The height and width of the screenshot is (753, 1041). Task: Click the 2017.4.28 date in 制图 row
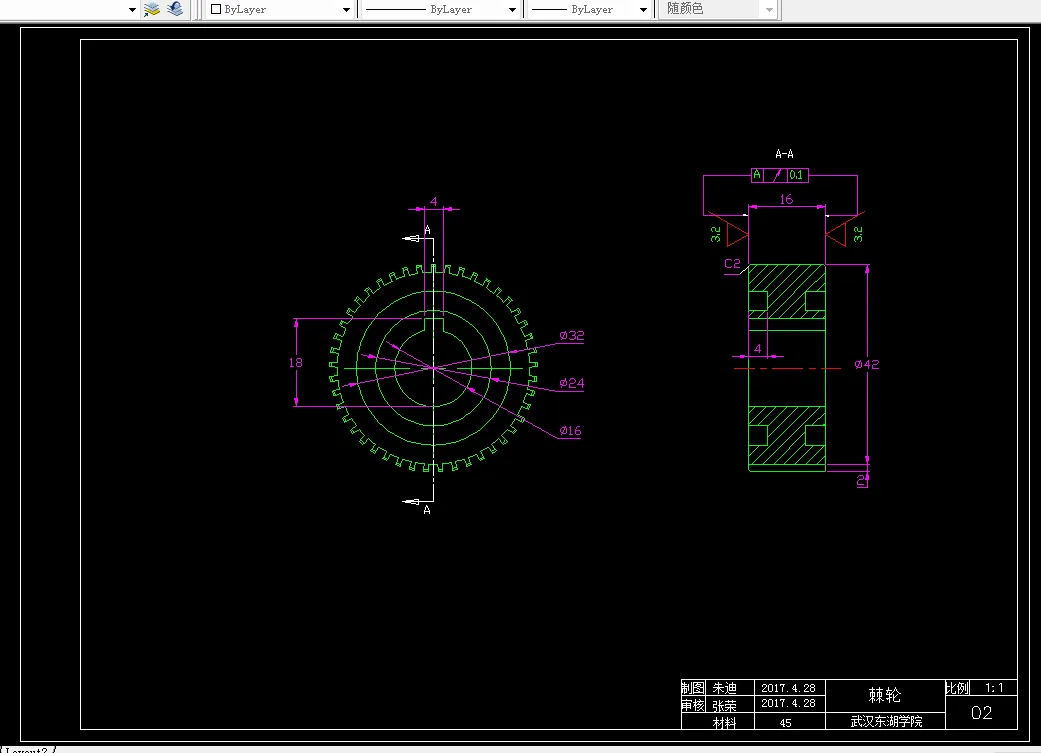[x=789, y=688]
